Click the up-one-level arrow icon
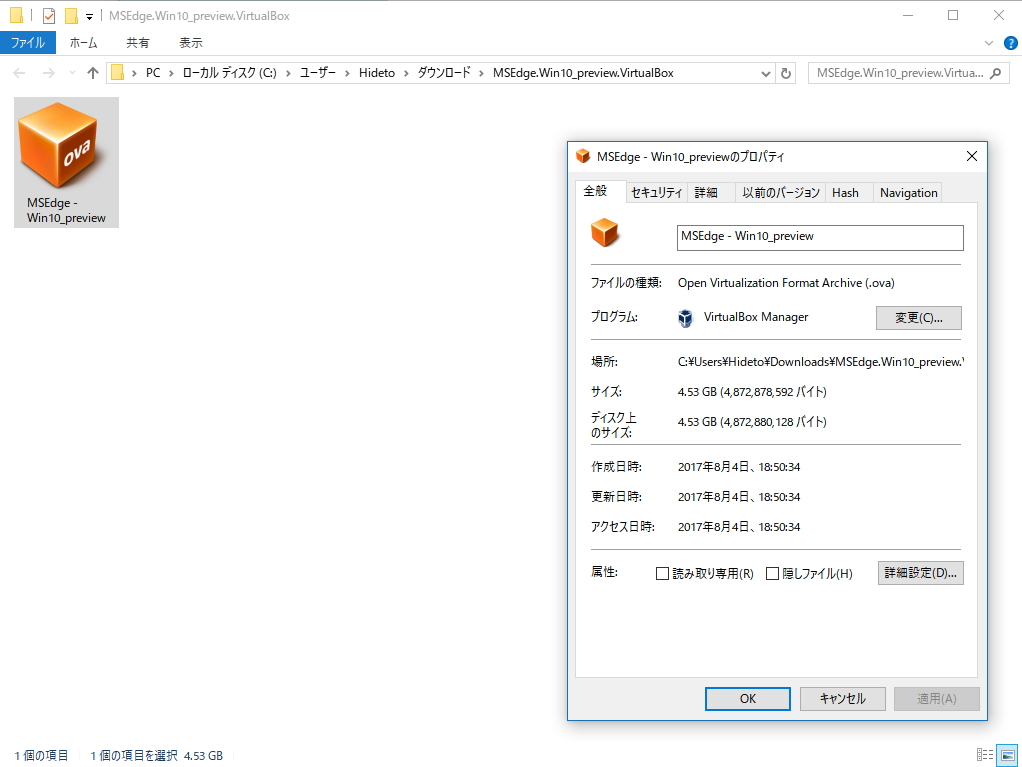Viewport: 1022px width, 767px height. tap(92, 72)
